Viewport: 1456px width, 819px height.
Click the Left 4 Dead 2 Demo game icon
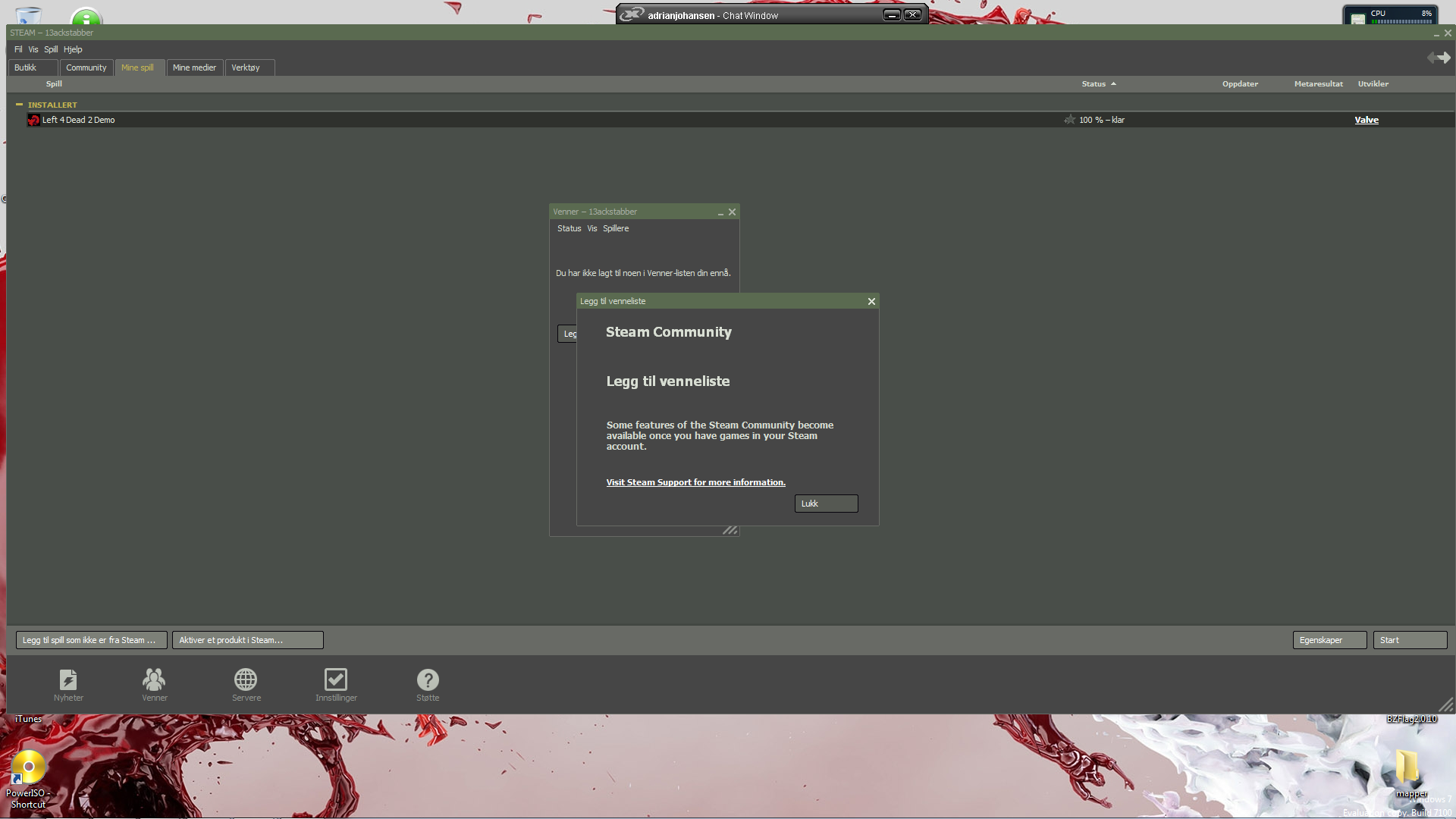coord(33,120)
